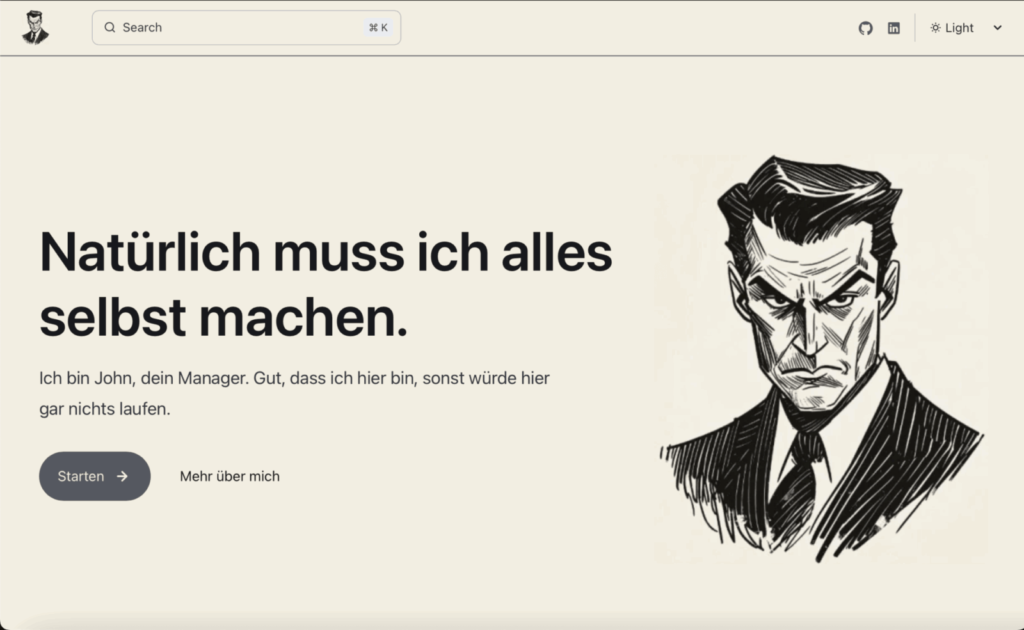Click the John avatar logo in header
The width and height of the screenshot is (1024, 630).
[x=35, y=28]
